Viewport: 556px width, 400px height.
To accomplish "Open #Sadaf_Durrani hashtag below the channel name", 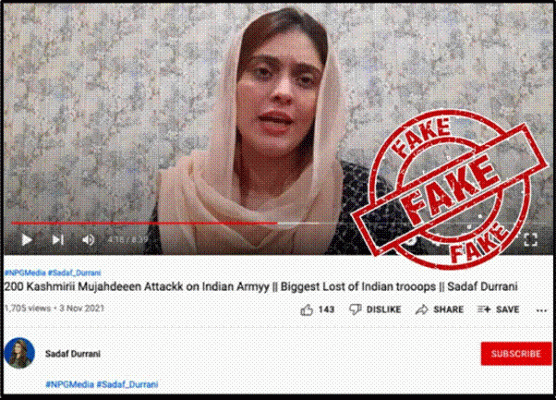I will [x=128, y=384].
